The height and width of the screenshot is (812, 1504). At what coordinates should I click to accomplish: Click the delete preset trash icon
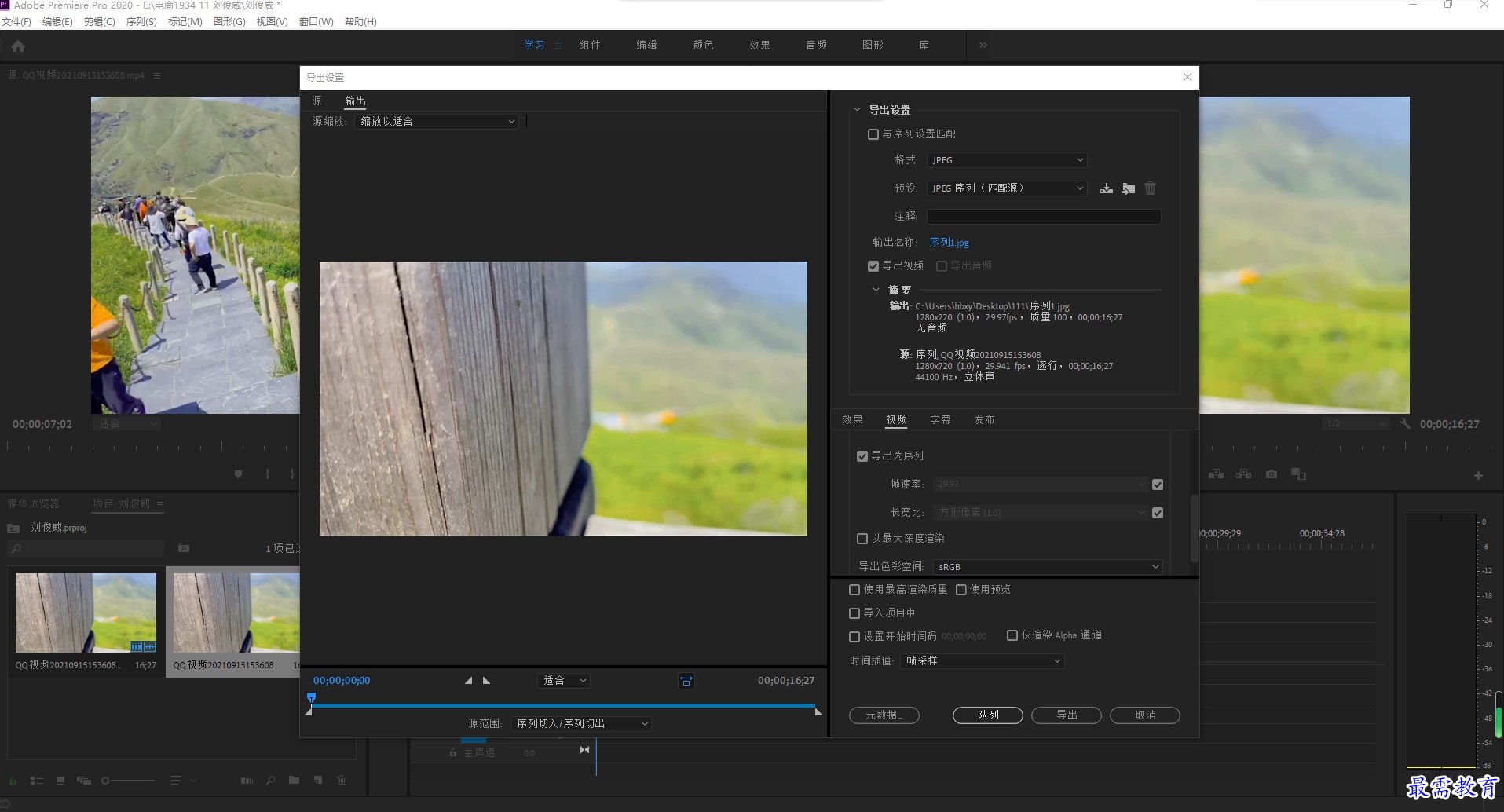[1150, 188]
